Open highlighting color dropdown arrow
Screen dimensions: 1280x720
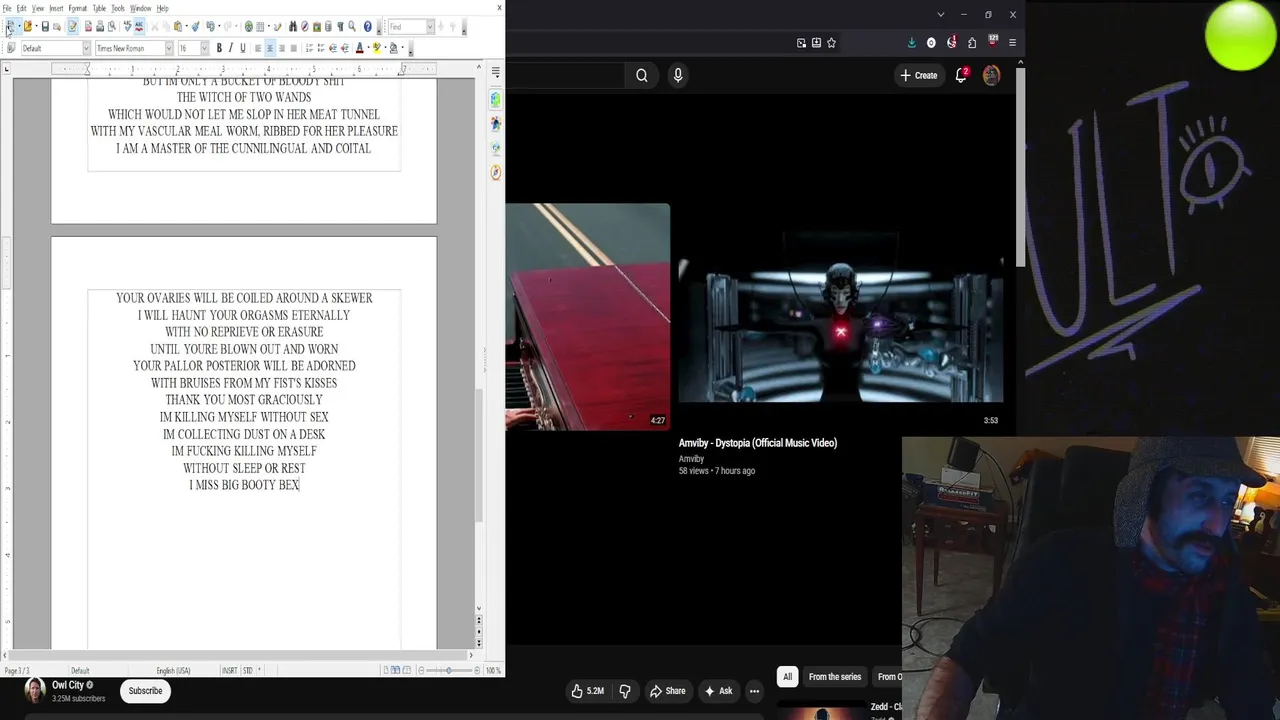tap(385, 48)
